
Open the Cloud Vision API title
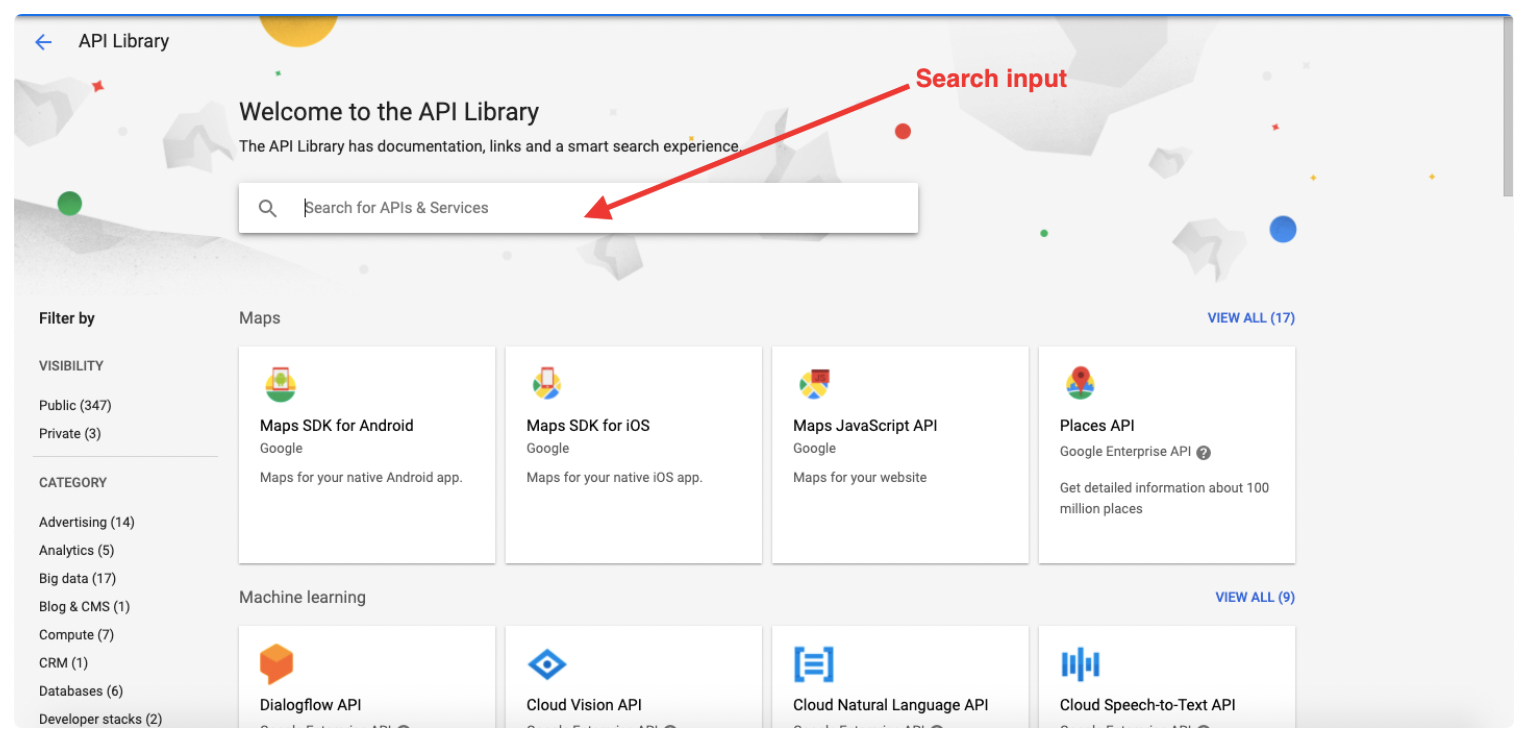tap(584, 704)
